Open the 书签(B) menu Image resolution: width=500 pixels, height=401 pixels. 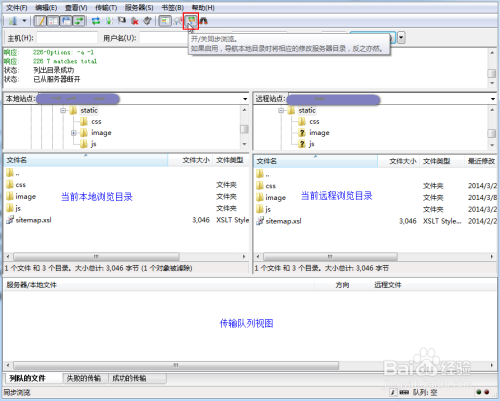(173, 7)
